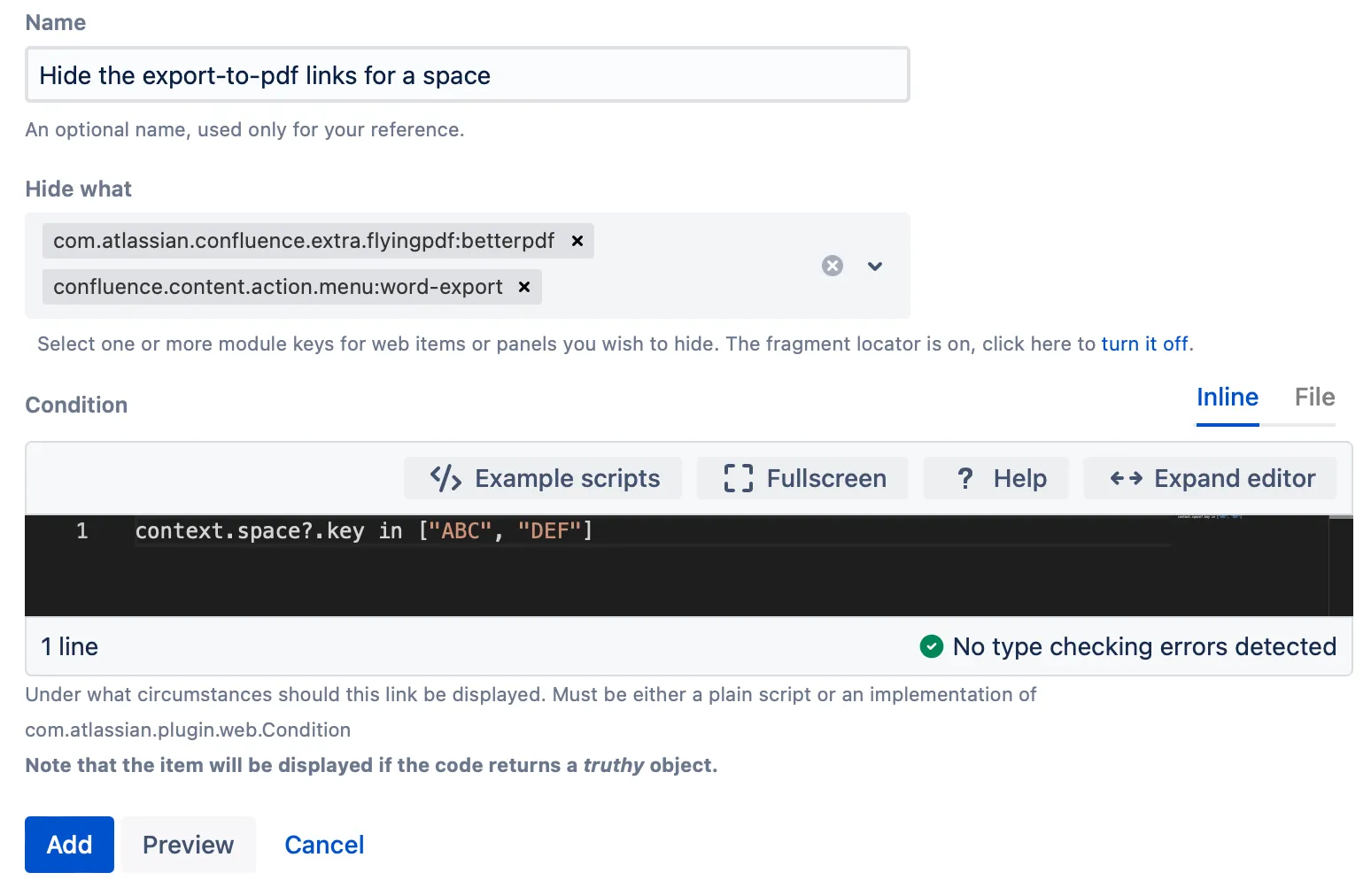Click the flyingpdf:betterpdf tag label
This screenshot has width=1371, height=896.
(x=304, y=241)
